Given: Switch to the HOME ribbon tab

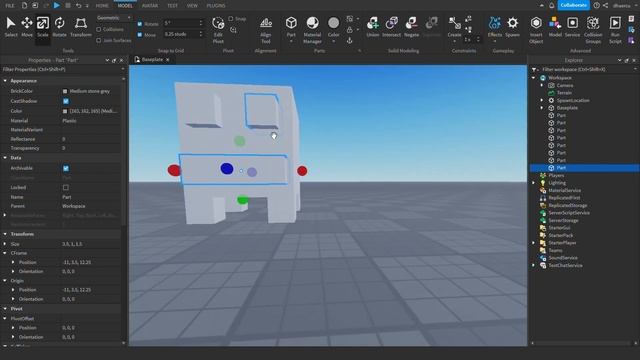Looking at the screenshot, I should pos(102,6).
